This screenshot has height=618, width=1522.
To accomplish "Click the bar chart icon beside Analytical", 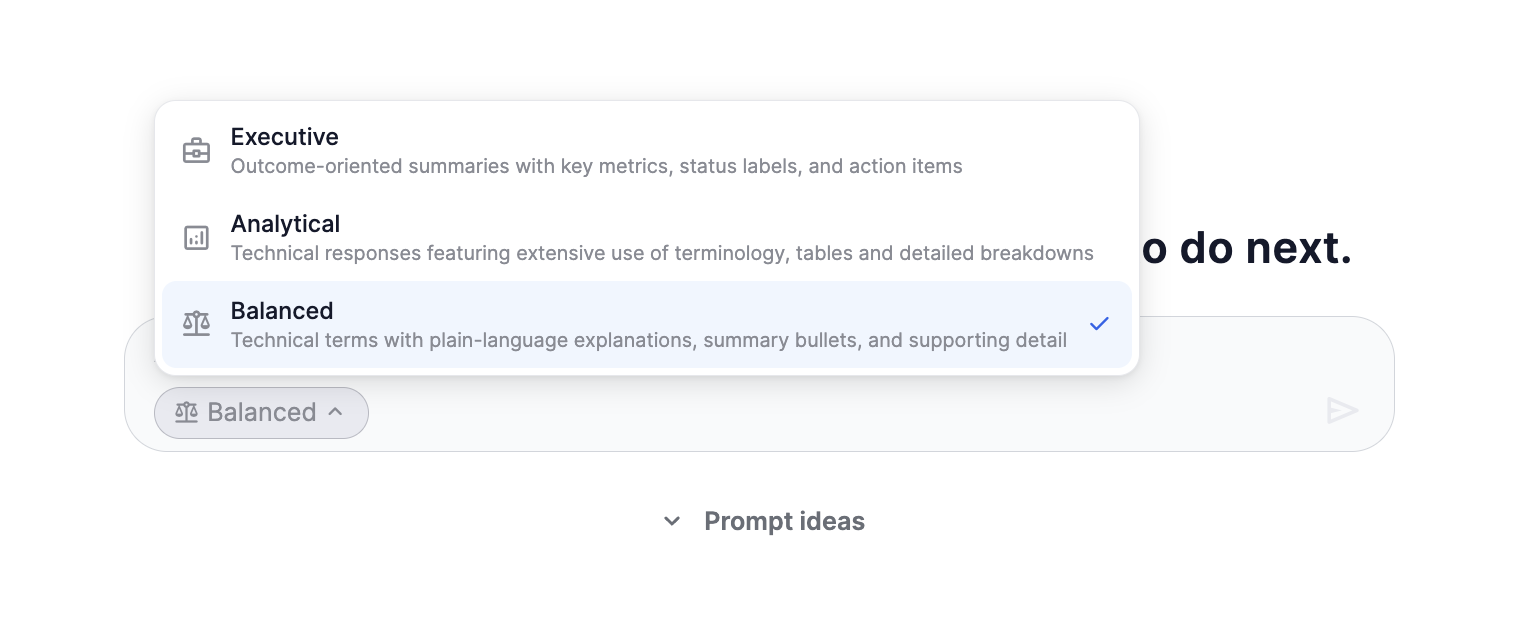I will click(x=196, y=238).
